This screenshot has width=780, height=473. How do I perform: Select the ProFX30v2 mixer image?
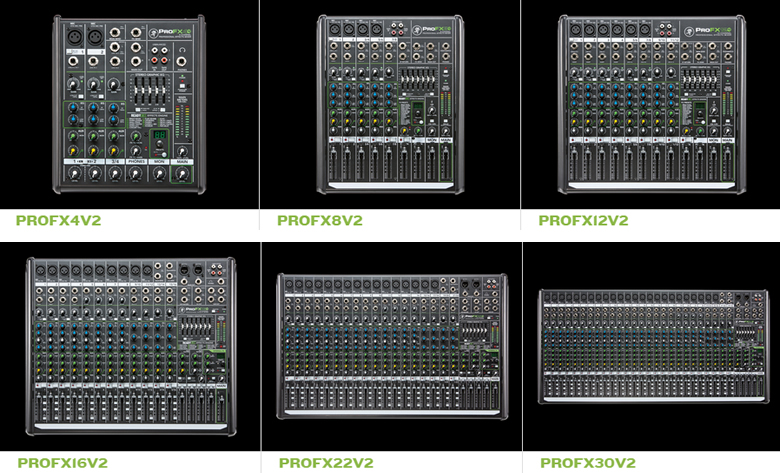pyautogui.click(x=654, y=346)
